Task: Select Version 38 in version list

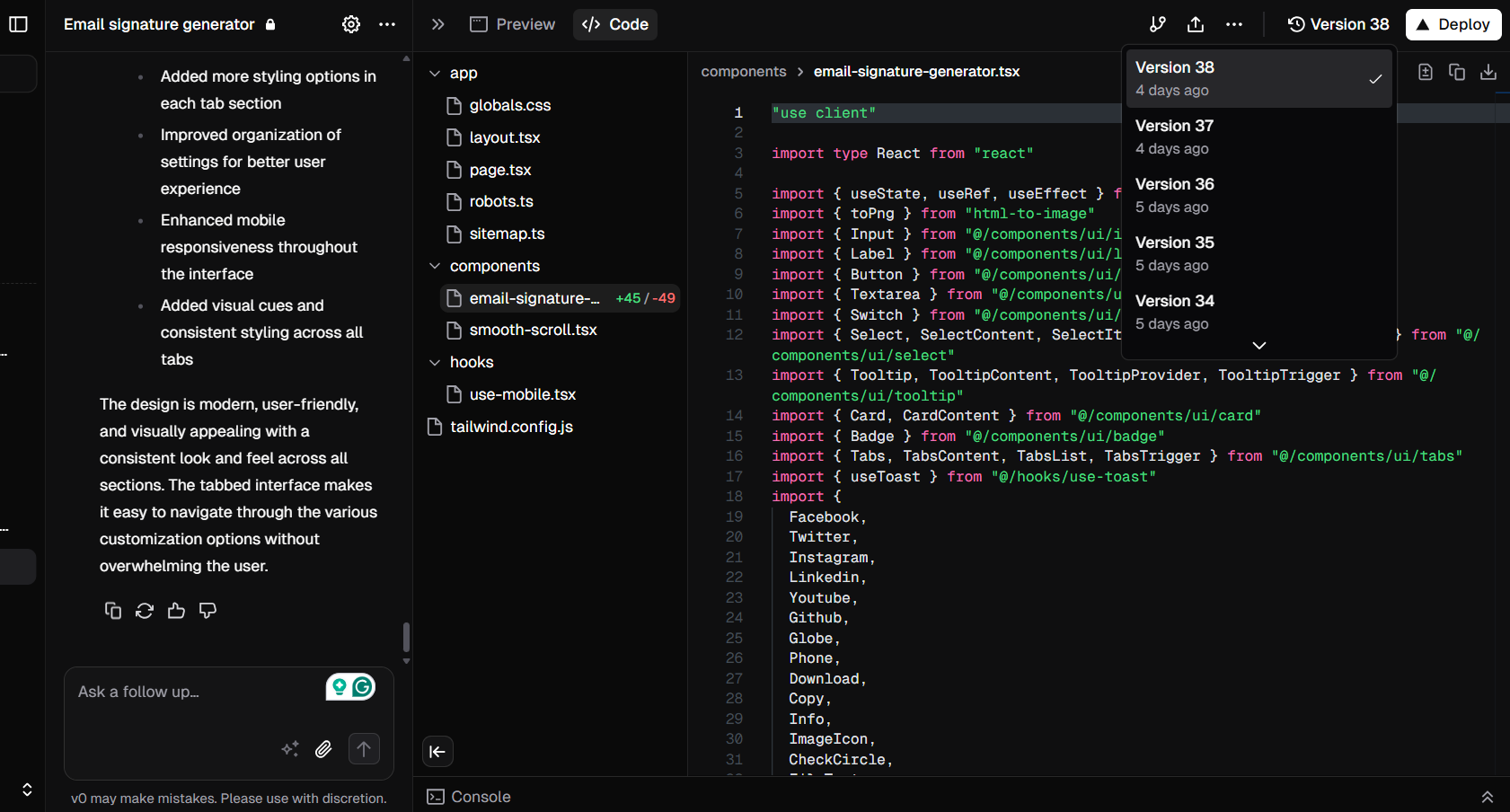Action: coord(1259,78)
